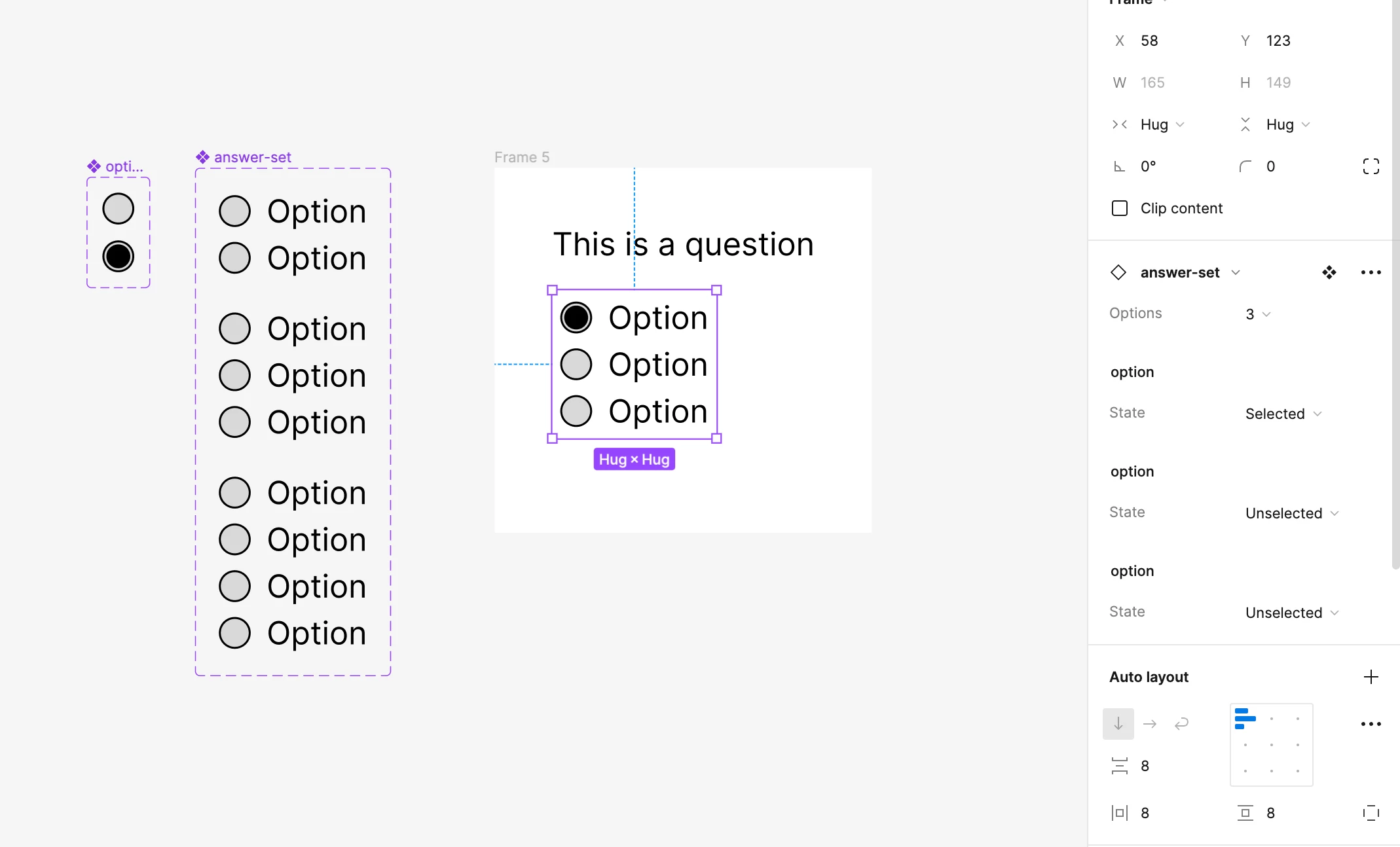Select the answer-set component title on canvas
Viewport: 1400px width, 847px height.
tap(252, 157)
